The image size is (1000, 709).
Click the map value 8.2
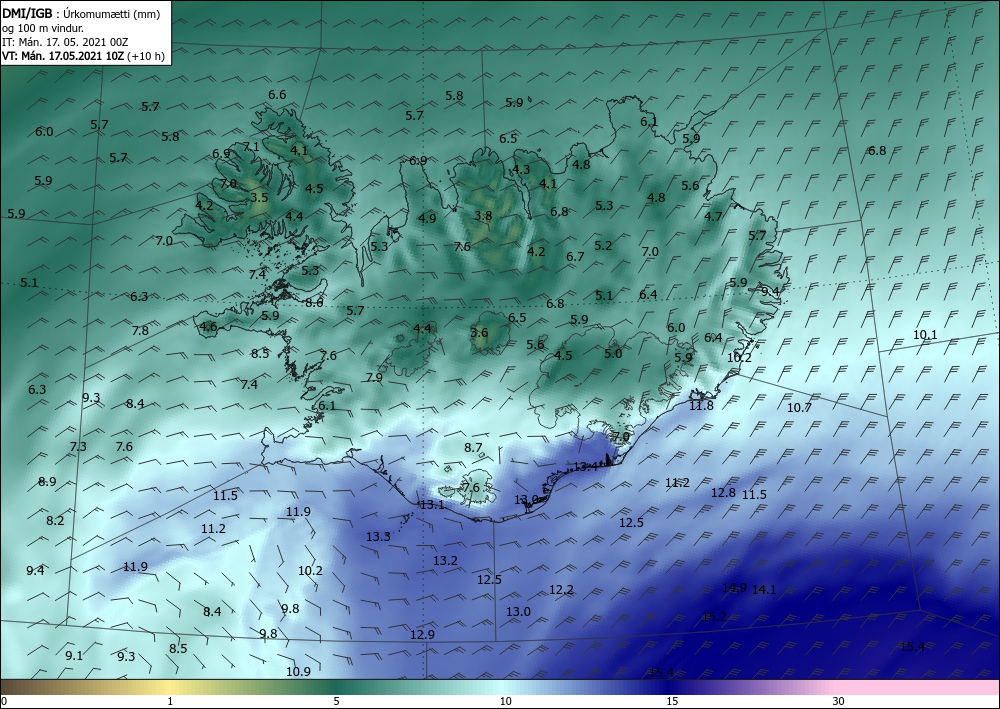point(55,520)
